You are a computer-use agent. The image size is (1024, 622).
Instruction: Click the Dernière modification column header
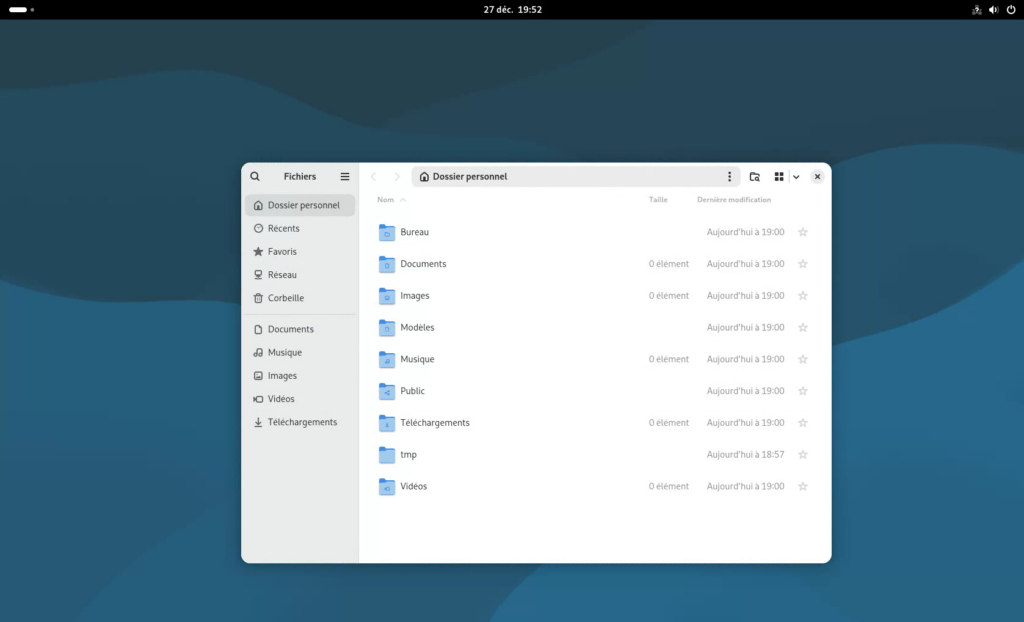733,200
